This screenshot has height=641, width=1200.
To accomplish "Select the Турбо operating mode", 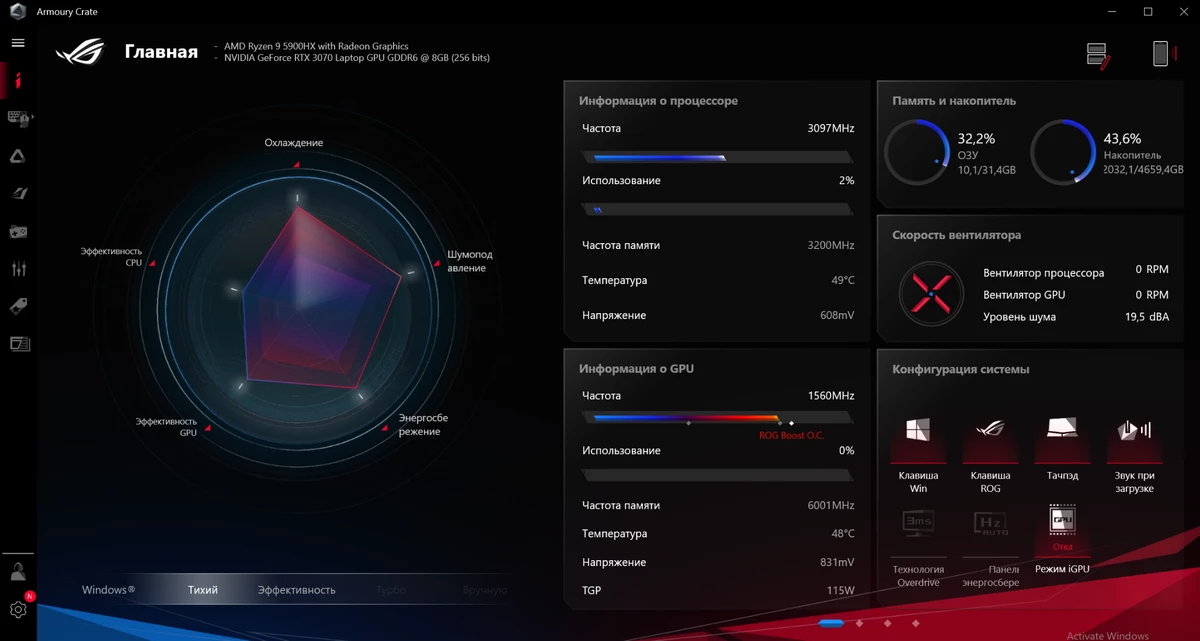I will (391, 590).
